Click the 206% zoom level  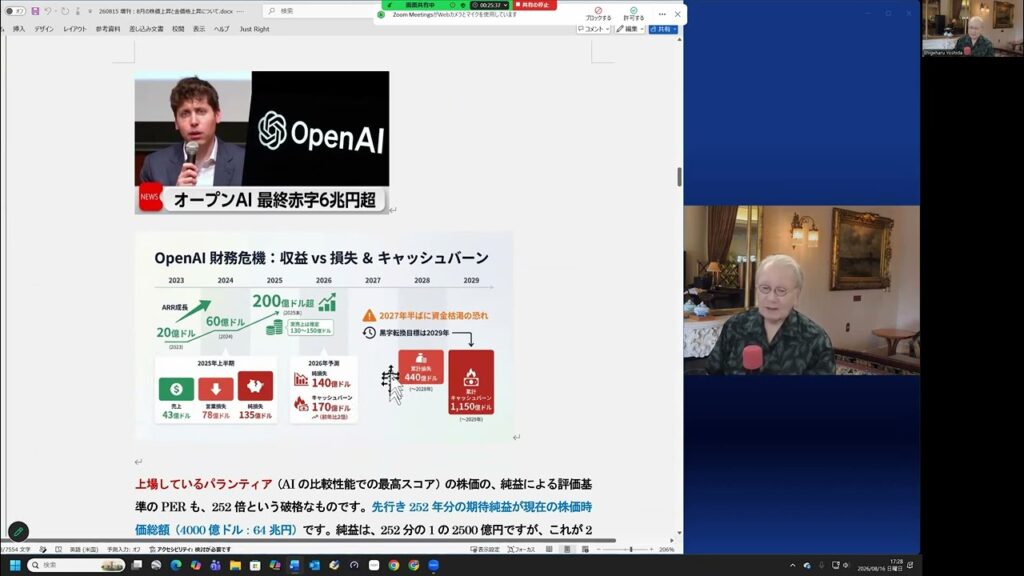(x=667, y=549)
